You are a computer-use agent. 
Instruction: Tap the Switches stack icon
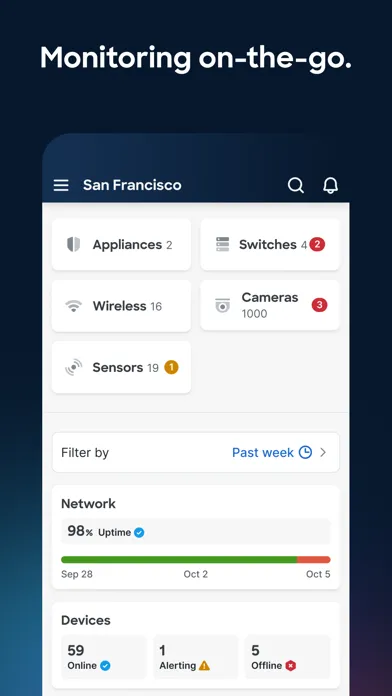[x=222, y=244]
